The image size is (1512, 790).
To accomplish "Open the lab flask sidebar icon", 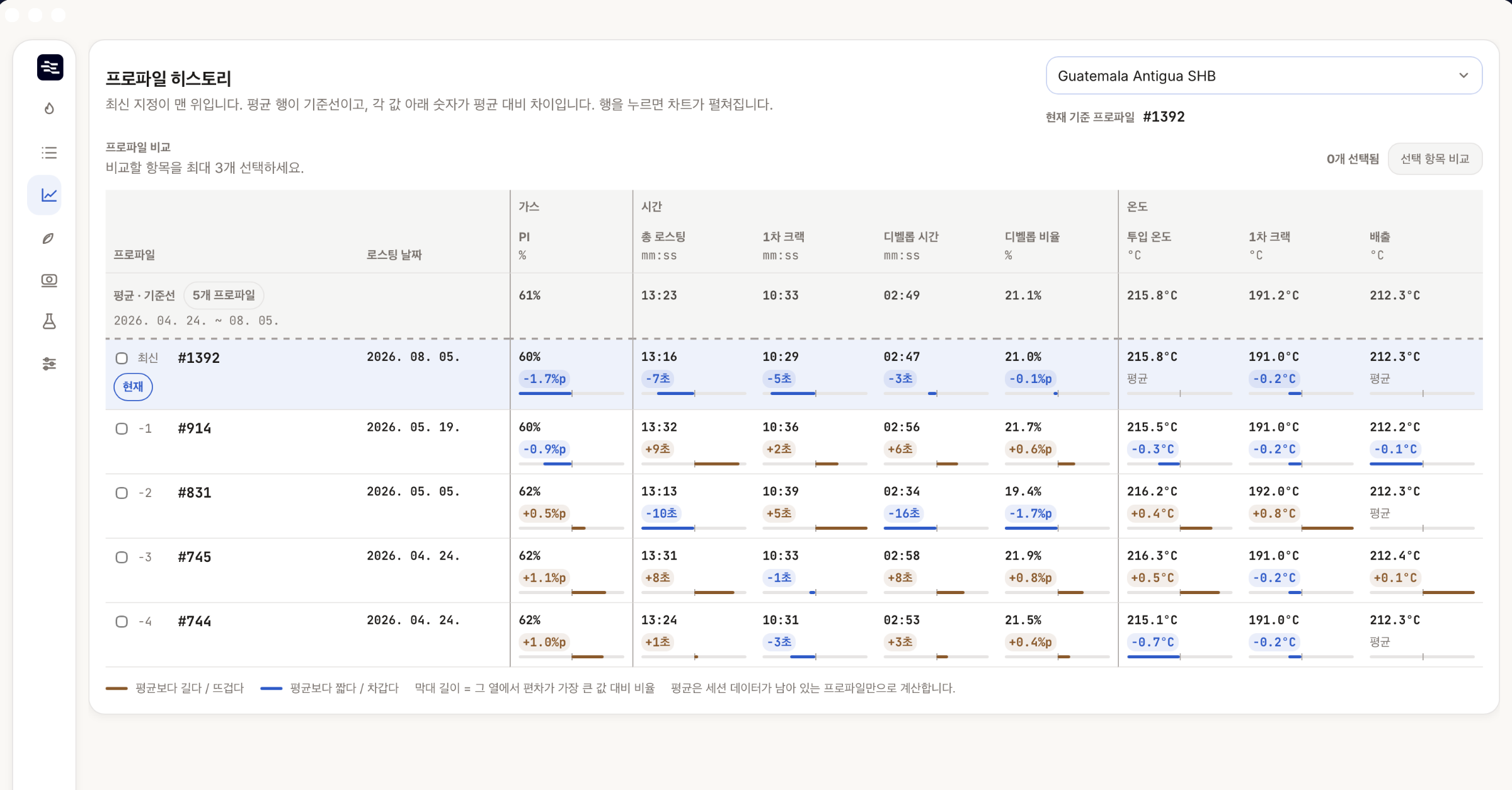I will 49,322.
